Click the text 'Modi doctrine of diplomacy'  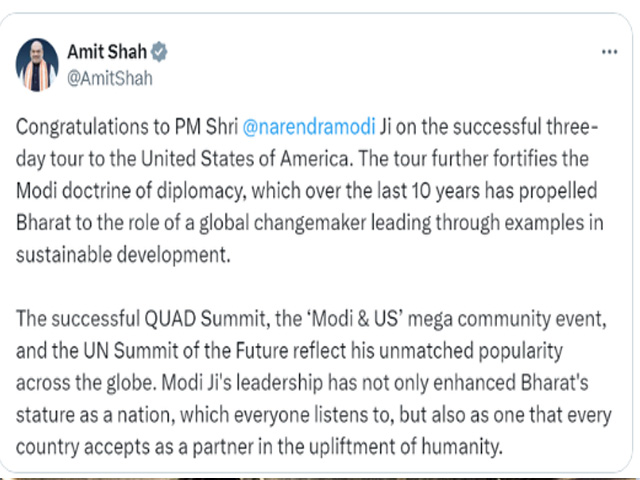click(131, 191)
